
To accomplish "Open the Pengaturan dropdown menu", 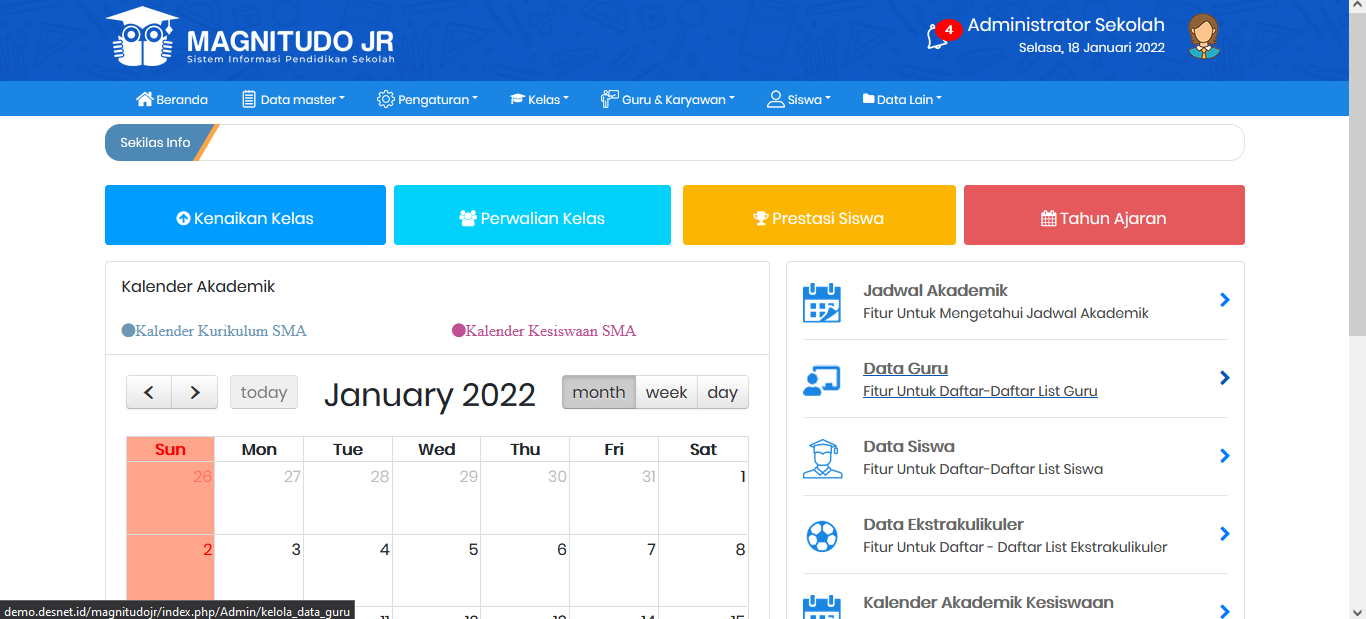I will coord(427,99).
